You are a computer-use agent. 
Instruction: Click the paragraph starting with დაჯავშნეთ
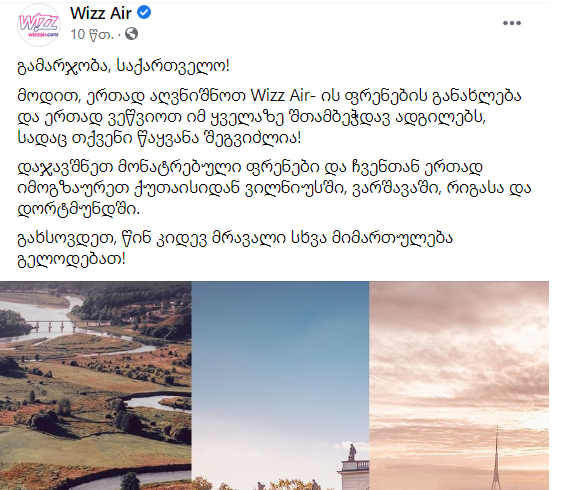274,188
